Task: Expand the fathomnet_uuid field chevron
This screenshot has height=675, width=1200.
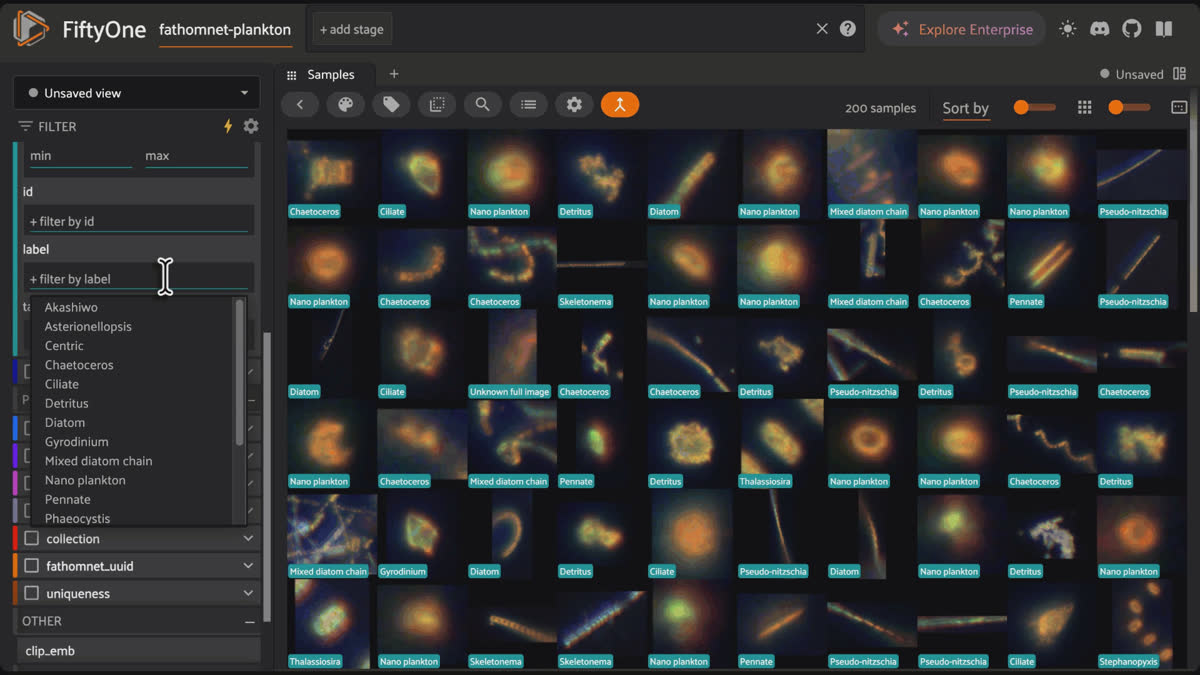Action: click(248, 566)
